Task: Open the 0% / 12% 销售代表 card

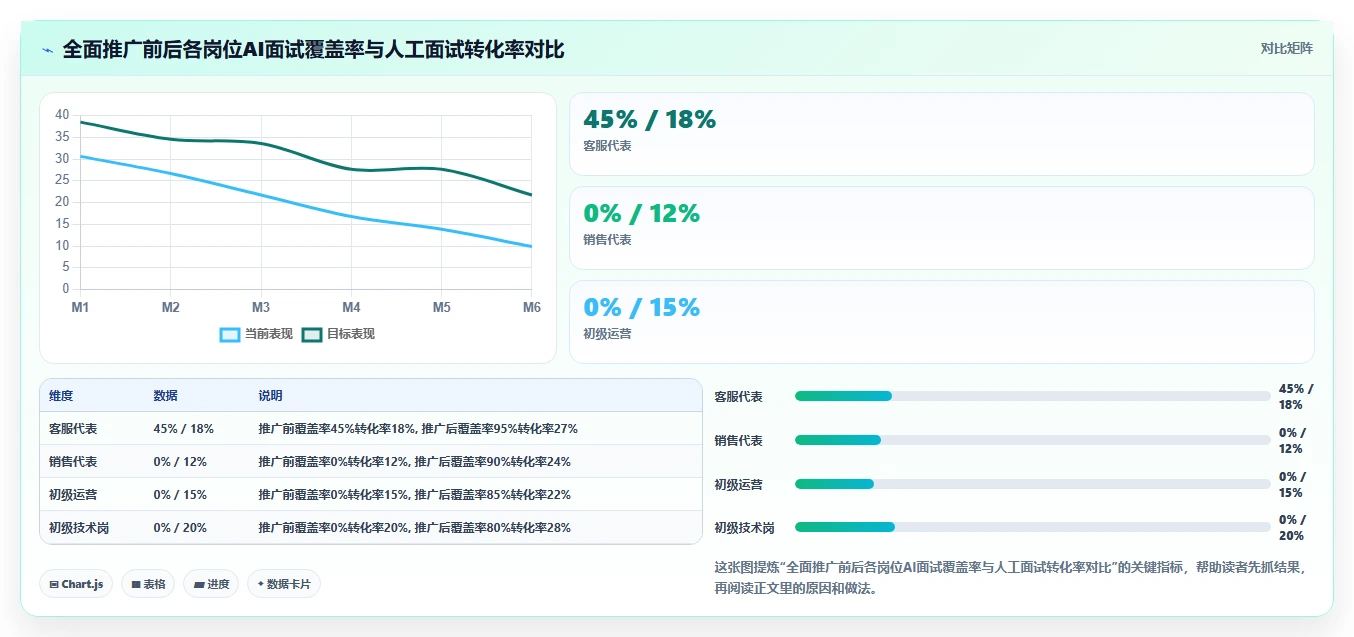Action: pos(941,228)
